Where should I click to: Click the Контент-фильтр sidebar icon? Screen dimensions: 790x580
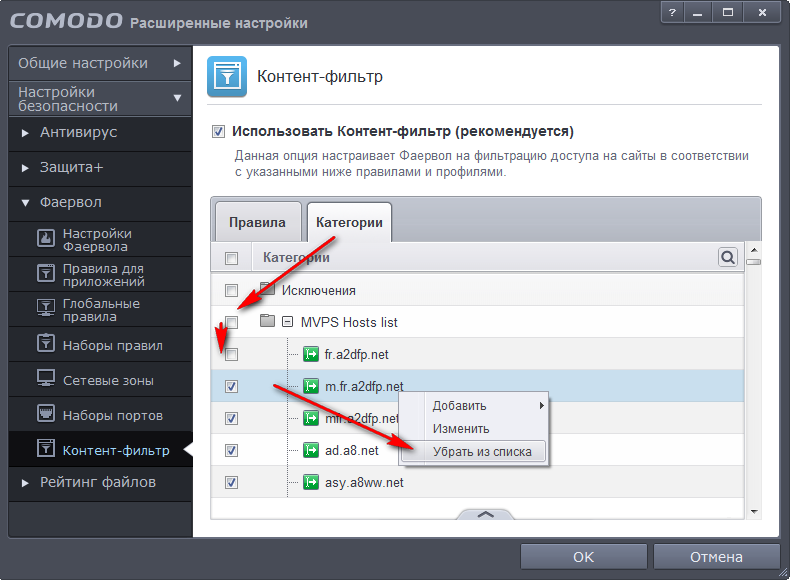(46, 448)
